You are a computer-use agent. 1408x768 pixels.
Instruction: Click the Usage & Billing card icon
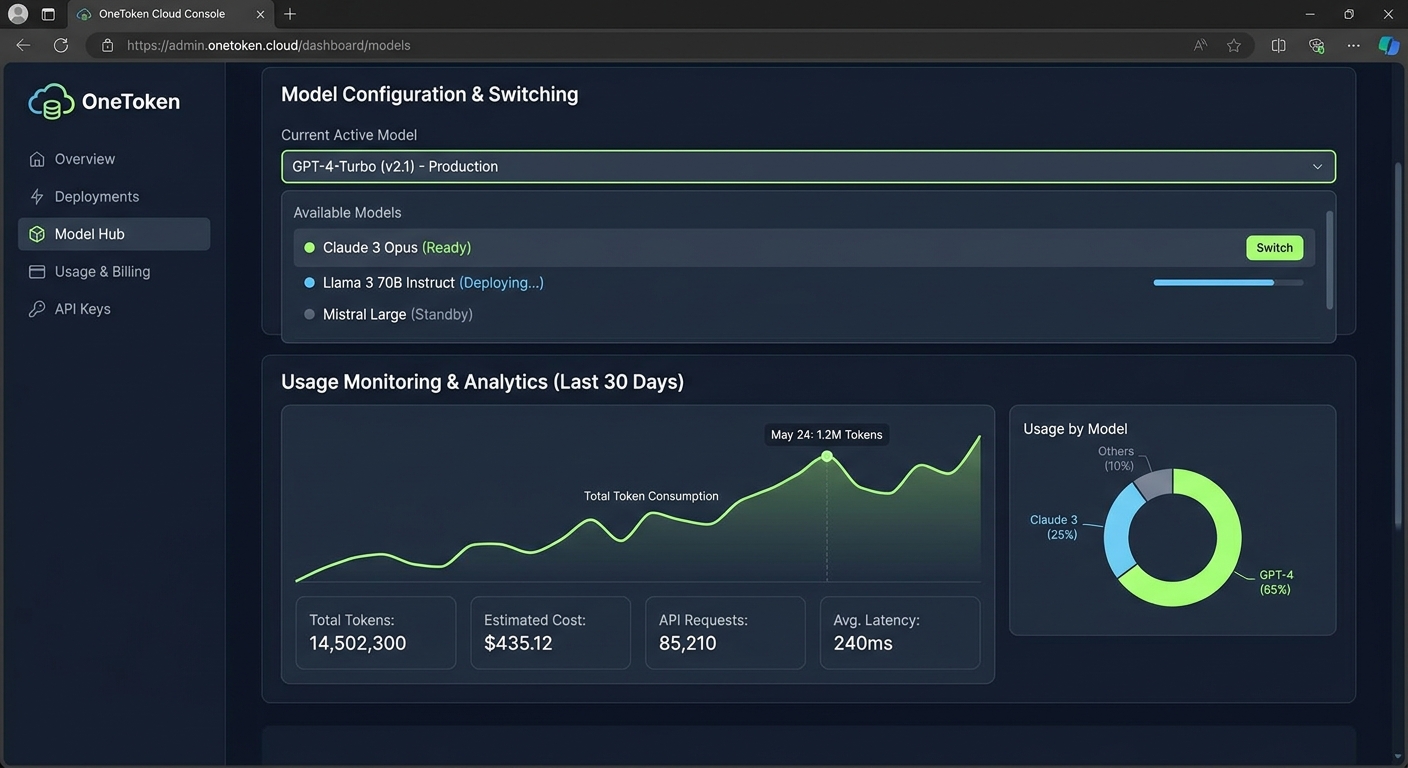pos(37,271)
